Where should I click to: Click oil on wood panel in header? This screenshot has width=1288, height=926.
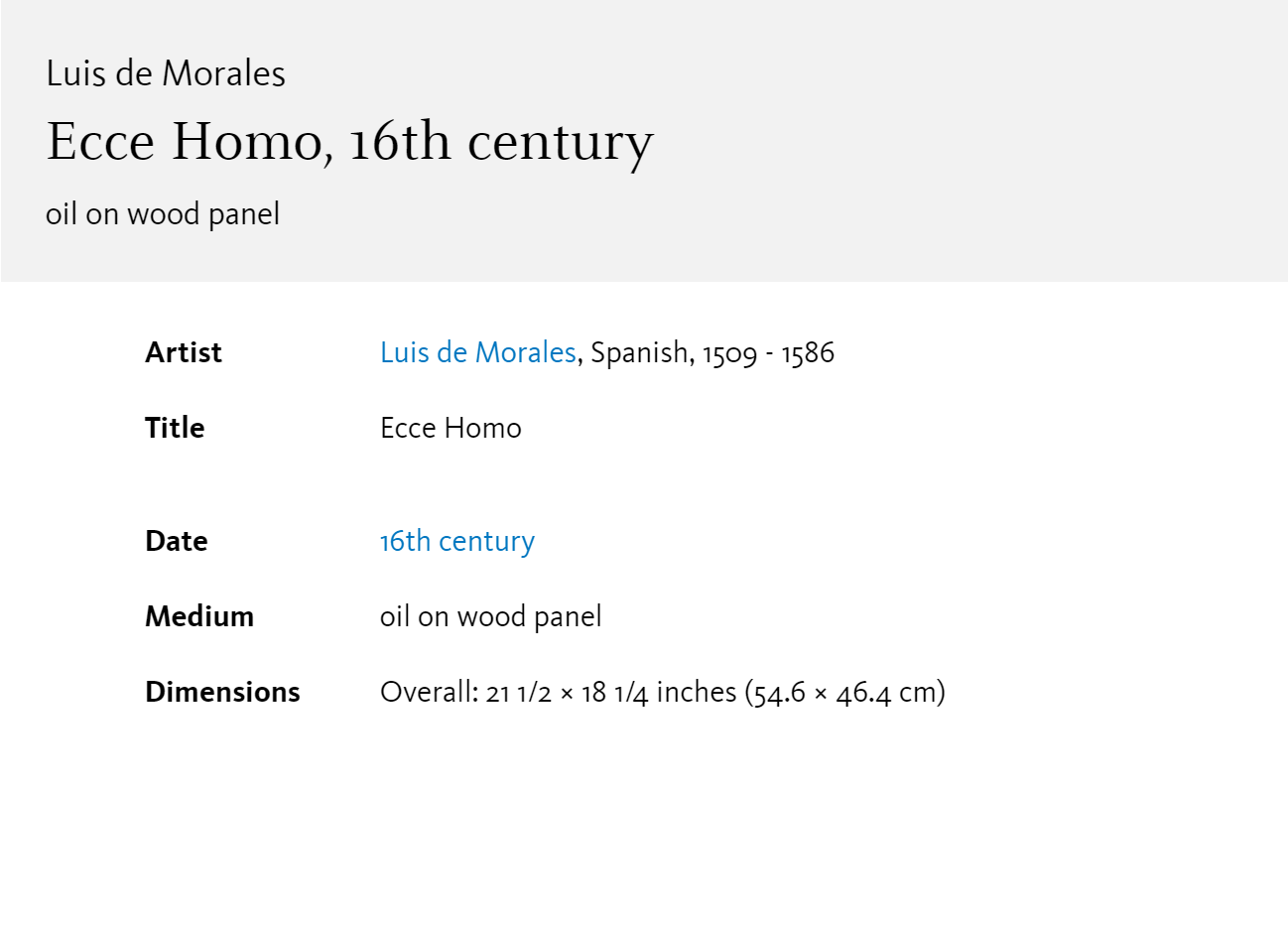point(163,213)
